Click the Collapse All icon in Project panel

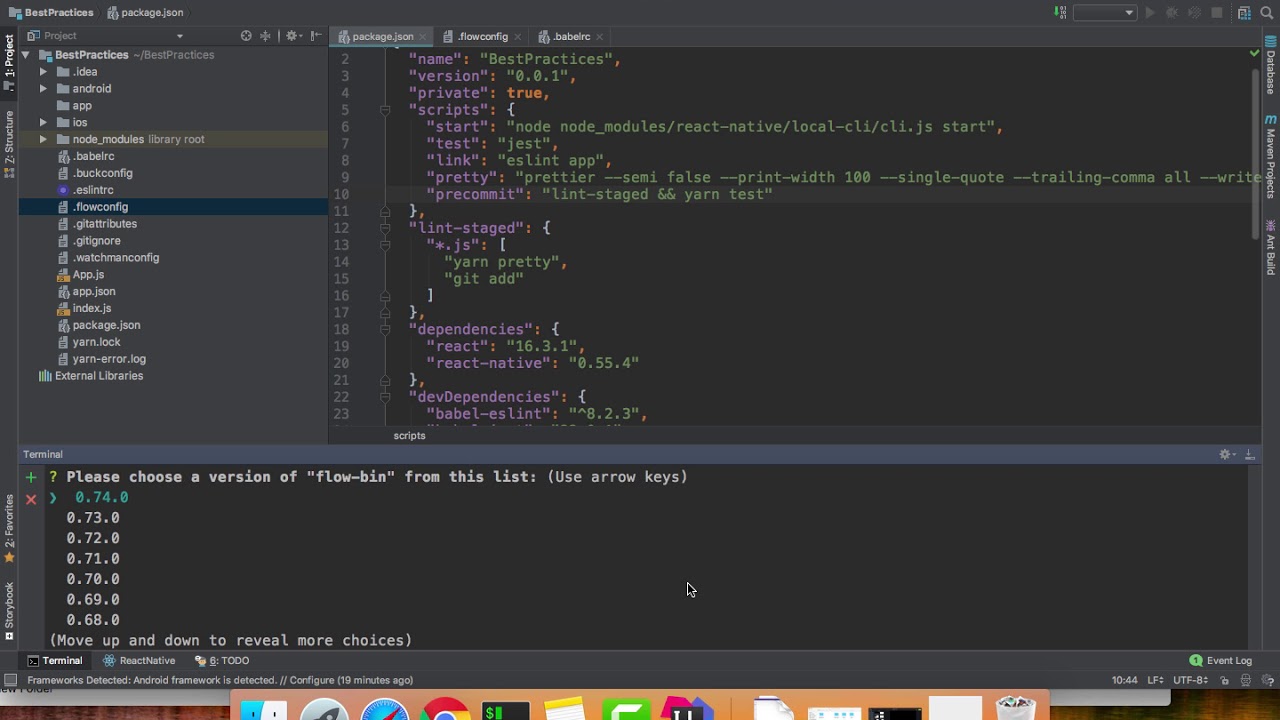click(x=266, y=36)
